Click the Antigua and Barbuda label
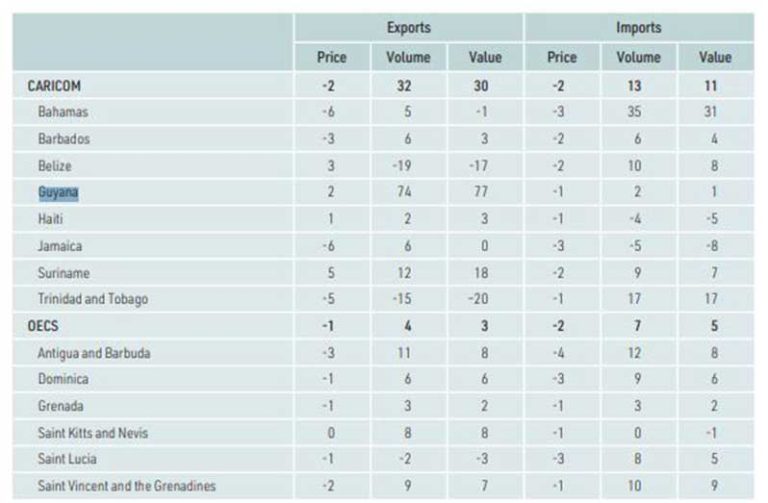This screenshot has height=503, width=768. click(x=94, y=353)
